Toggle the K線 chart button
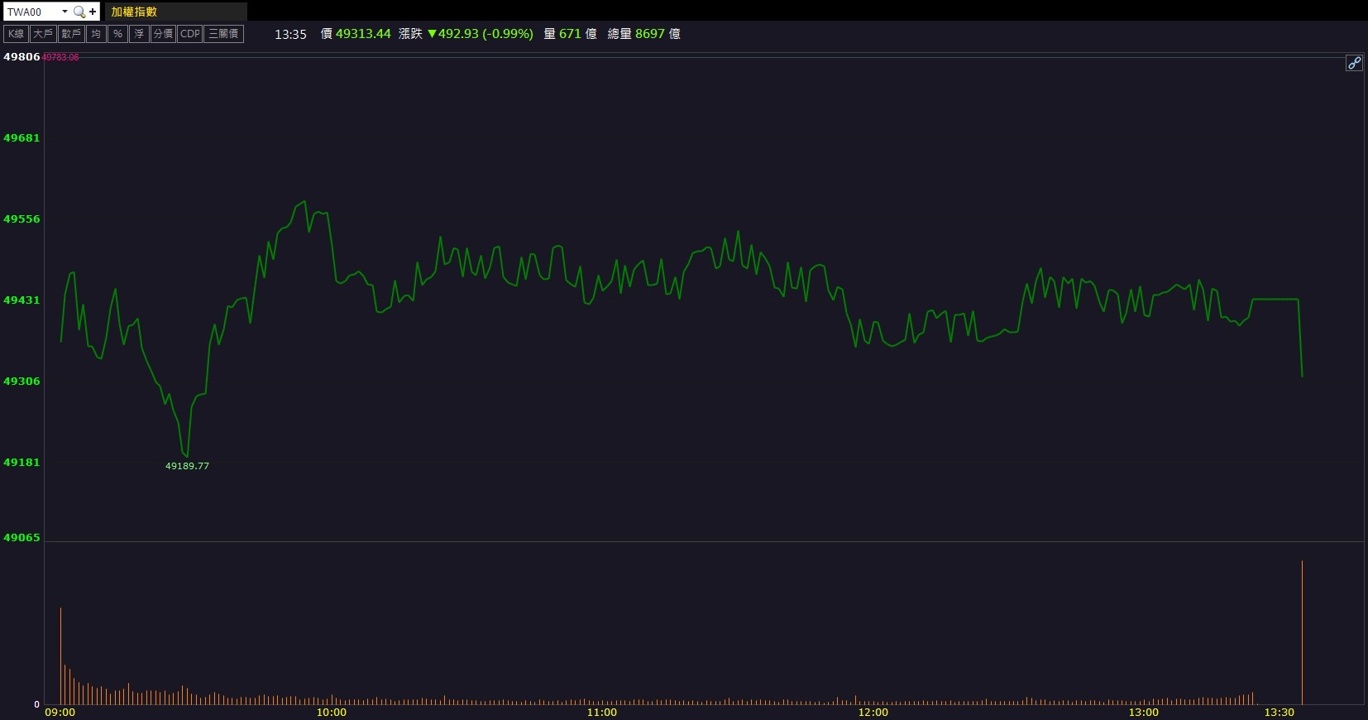The image size is (1368, 720). 16,34
